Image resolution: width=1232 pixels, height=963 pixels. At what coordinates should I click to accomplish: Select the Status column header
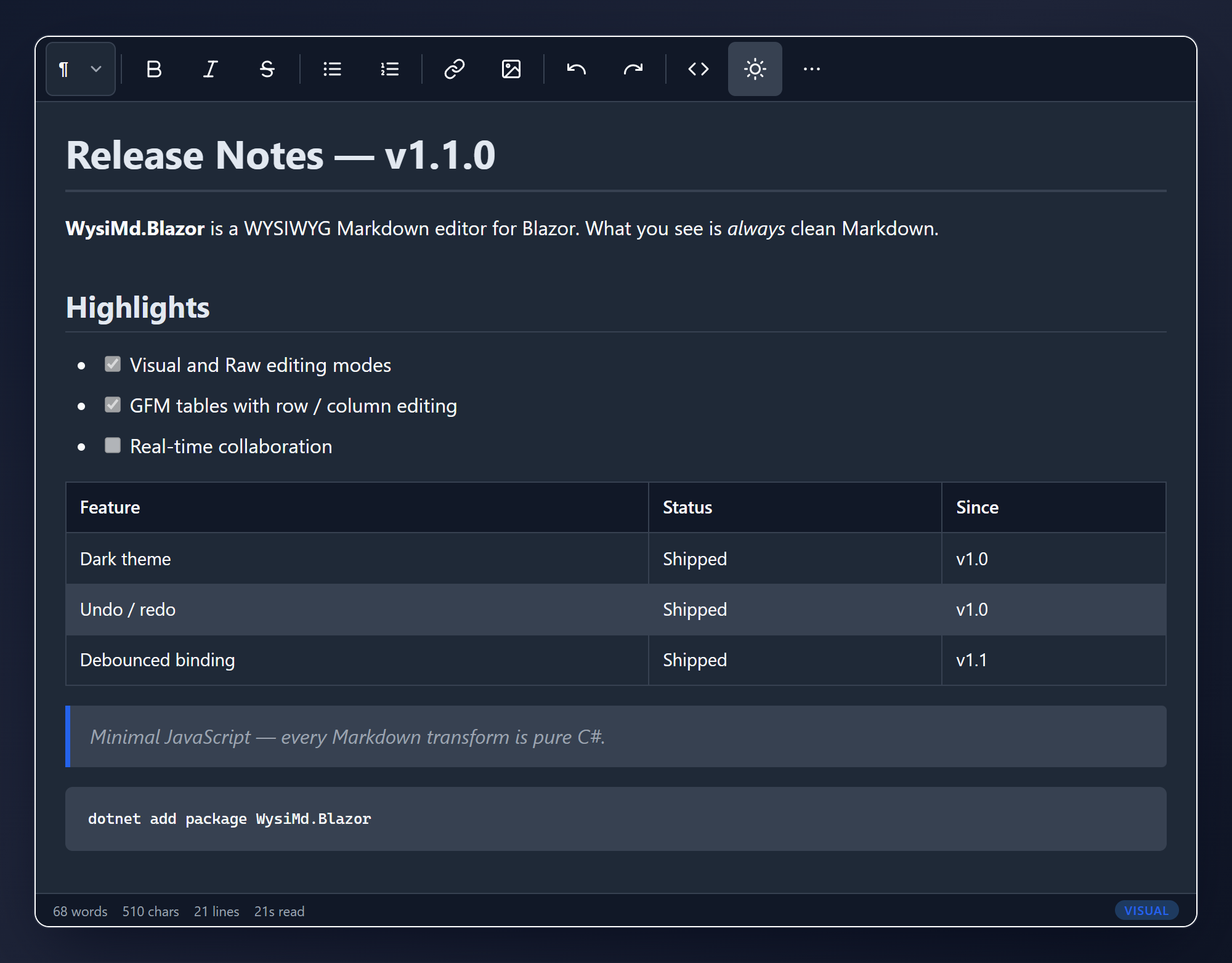click(795, 507)
